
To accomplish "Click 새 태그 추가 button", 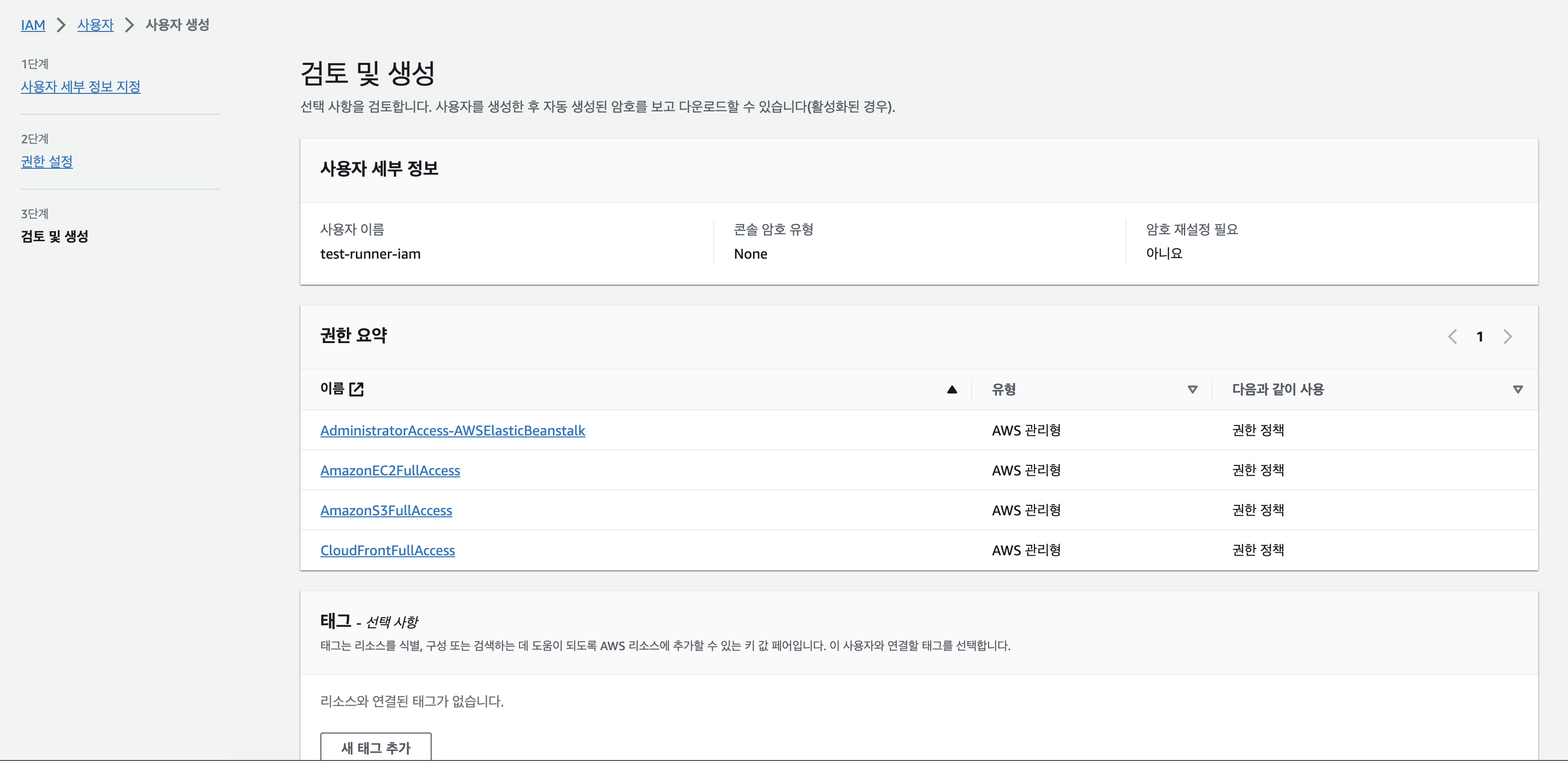I will click(376, 747).
